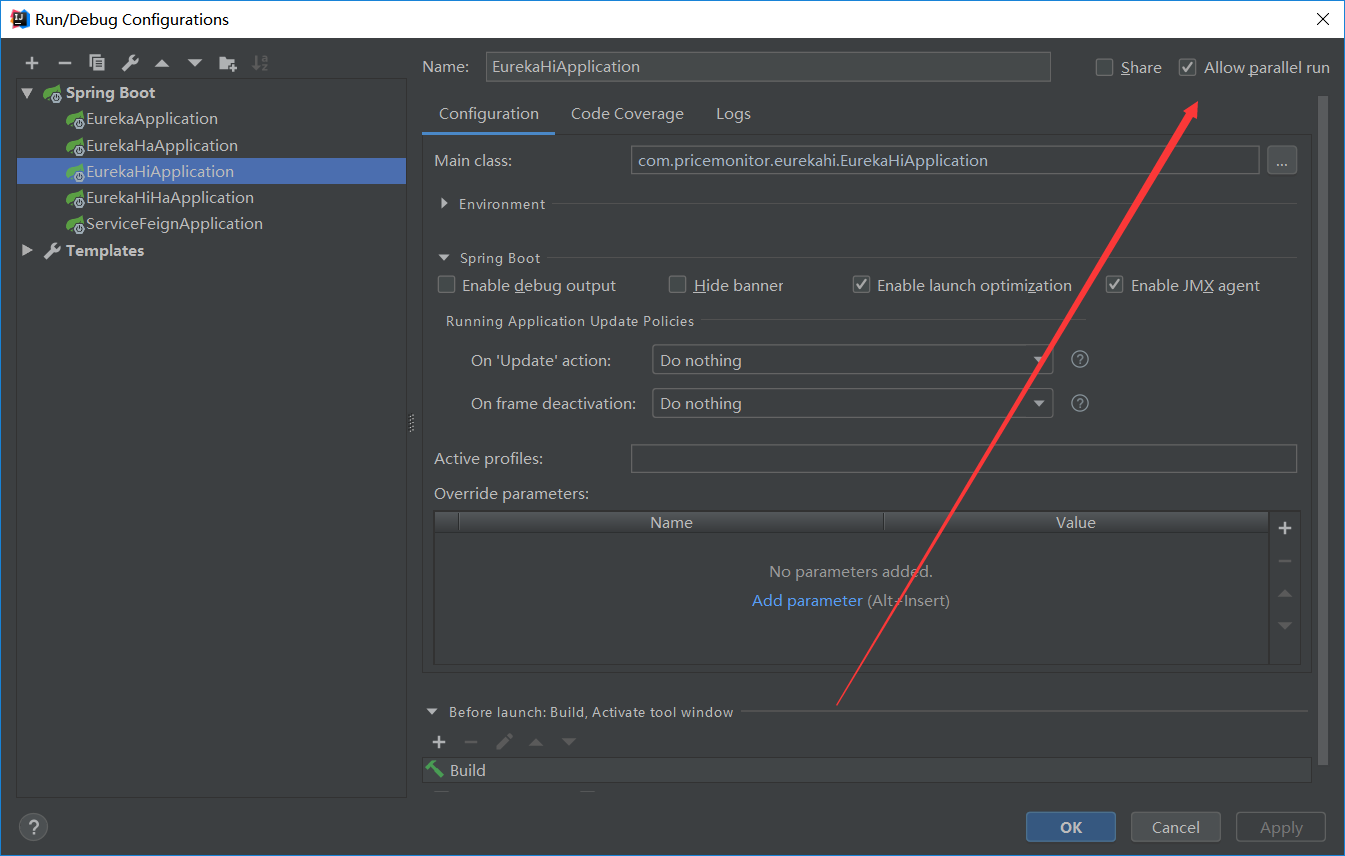This screenshot has height=856, width=1345.
Task: Toggle Hide banner checkbox
Action: pos(677,285)
